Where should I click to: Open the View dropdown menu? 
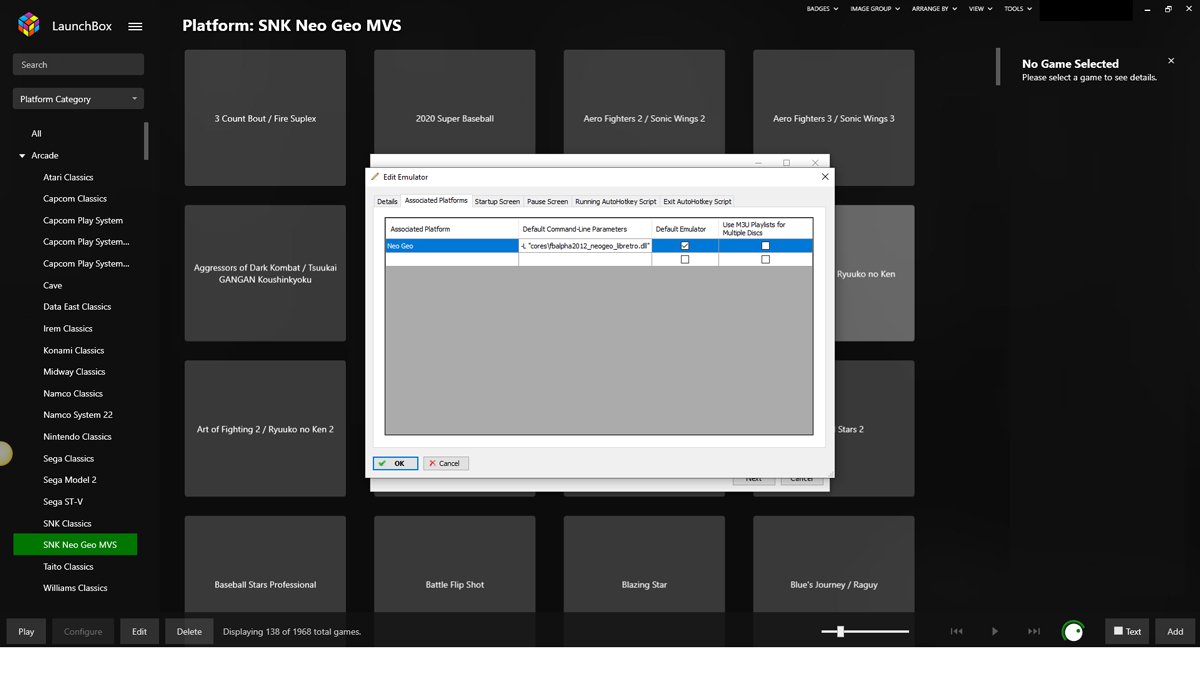click(x=980, y=9)
